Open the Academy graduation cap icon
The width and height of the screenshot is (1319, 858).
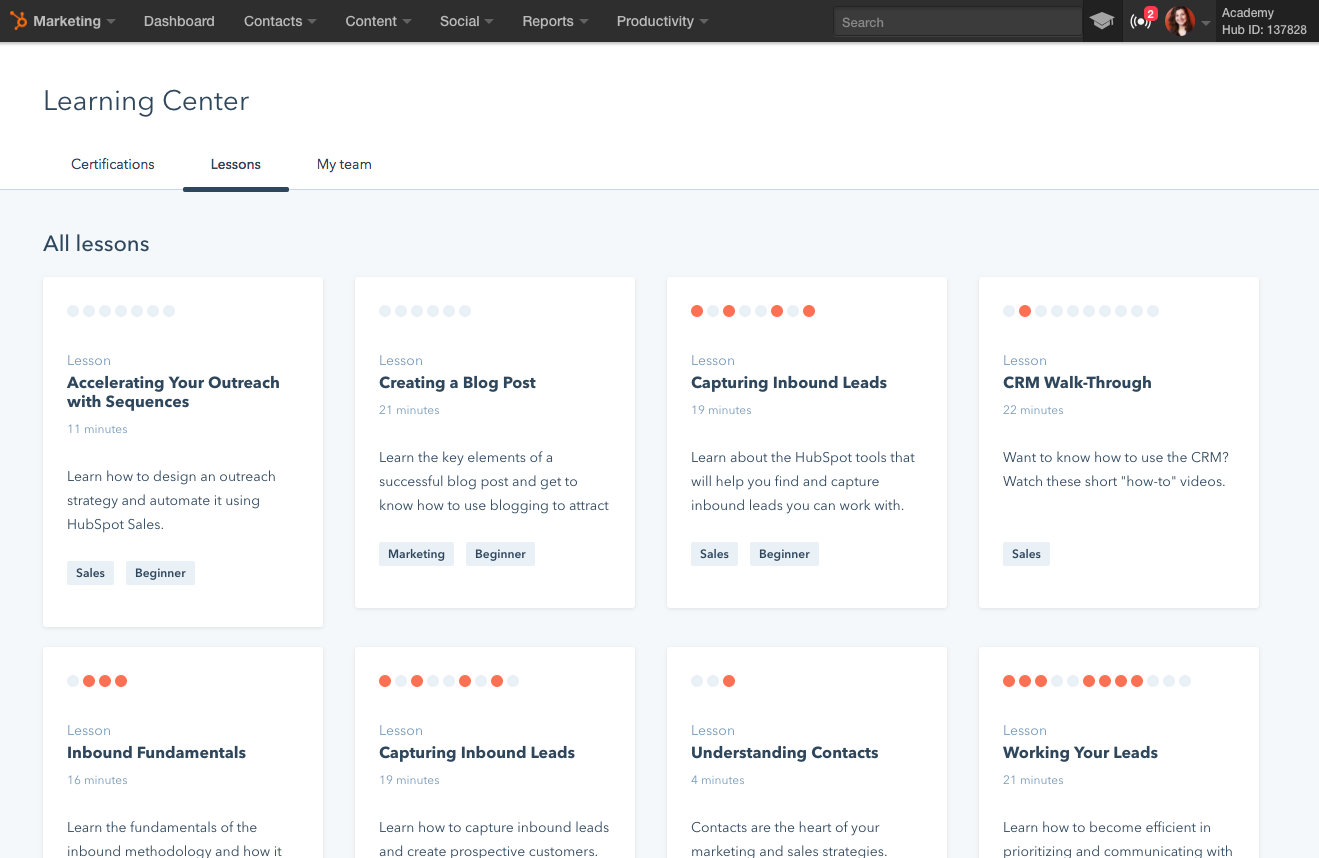click(x=1102, y=21)
